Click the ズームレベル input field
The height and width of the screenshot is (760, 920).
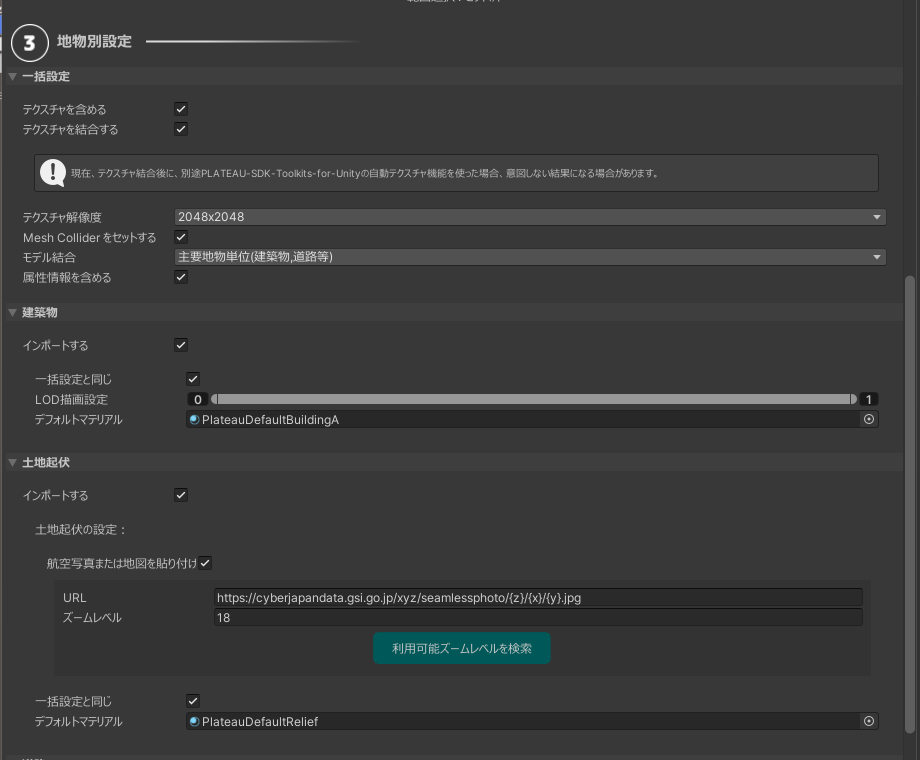coord(537,618)
